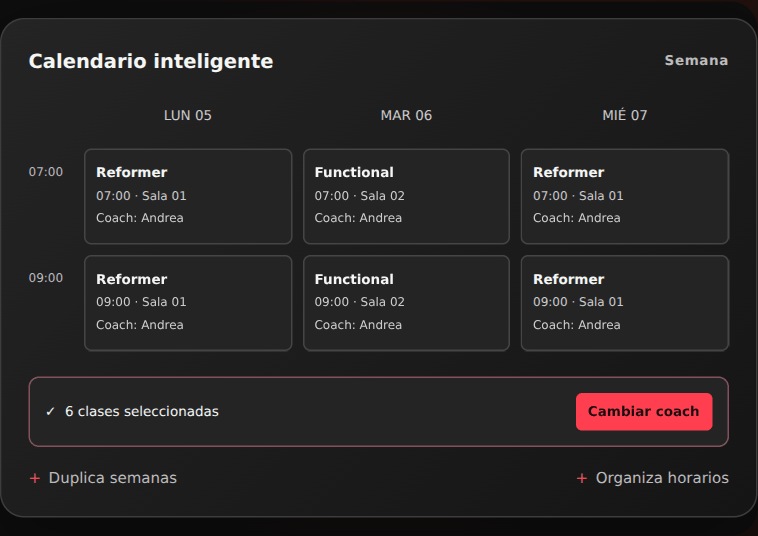Click 'Coach: Andrea' in the MIÉ 07 09:00 card

(577, 325)
